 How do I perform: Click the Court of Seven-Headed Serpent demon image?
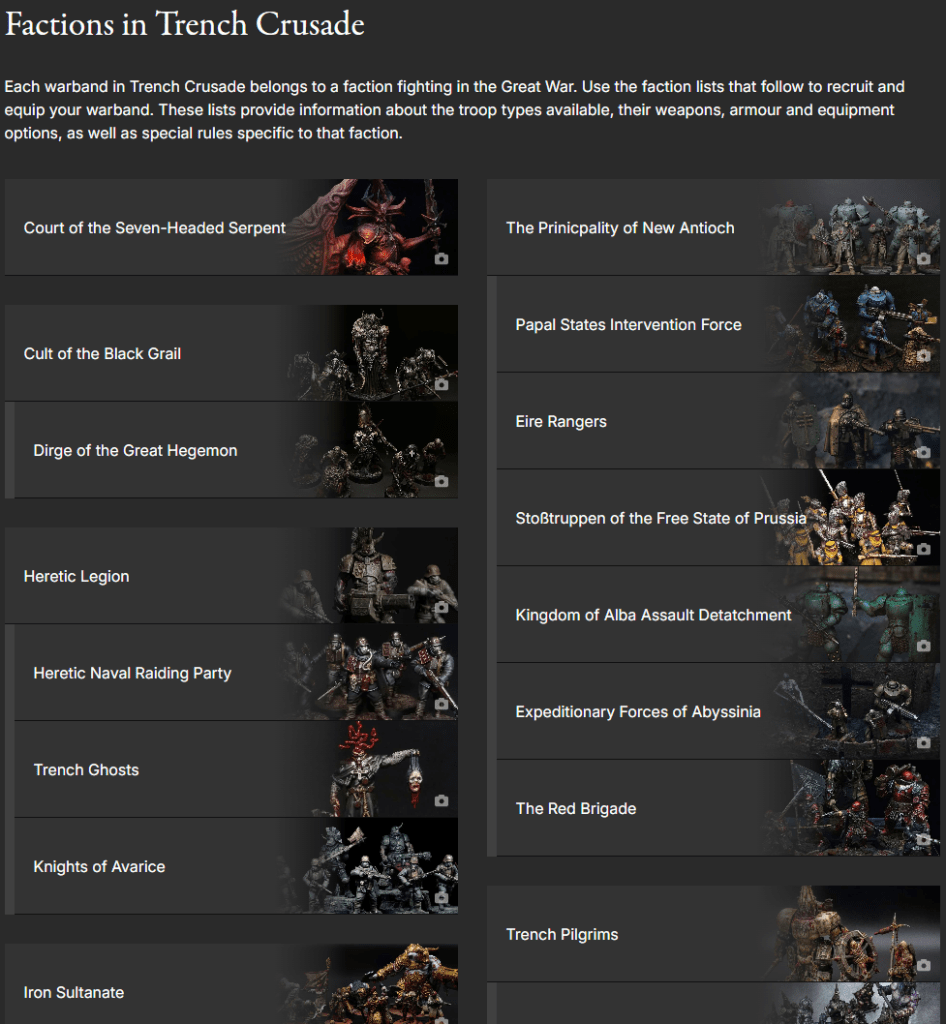(380, 225)
